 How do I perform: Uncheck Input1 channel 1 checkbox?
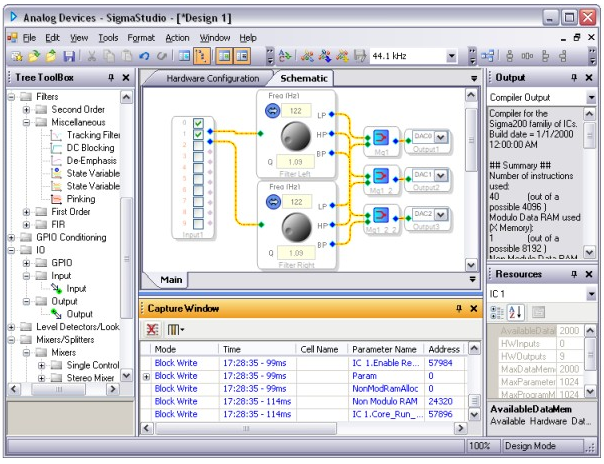coord(198,134)
